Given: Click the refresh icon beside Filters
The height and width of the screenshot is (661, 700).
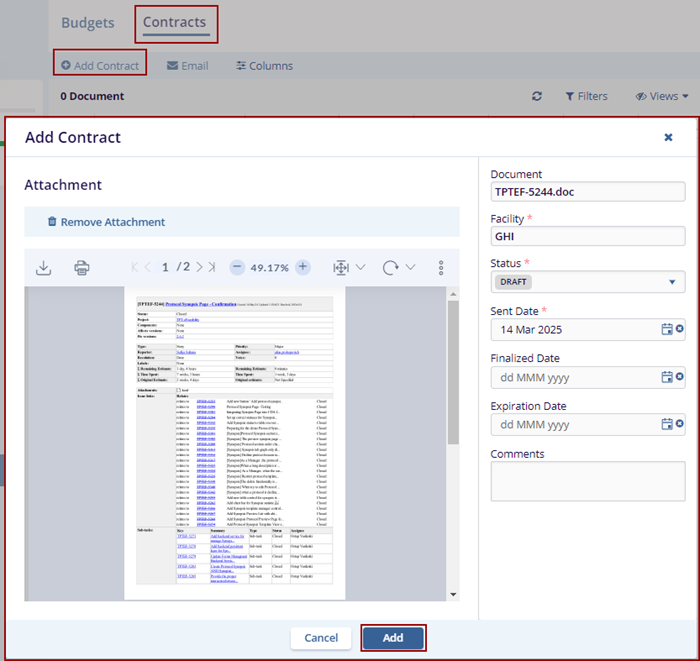Looking at the screenshot, I should pyautogui.click(x=537, y=96).
